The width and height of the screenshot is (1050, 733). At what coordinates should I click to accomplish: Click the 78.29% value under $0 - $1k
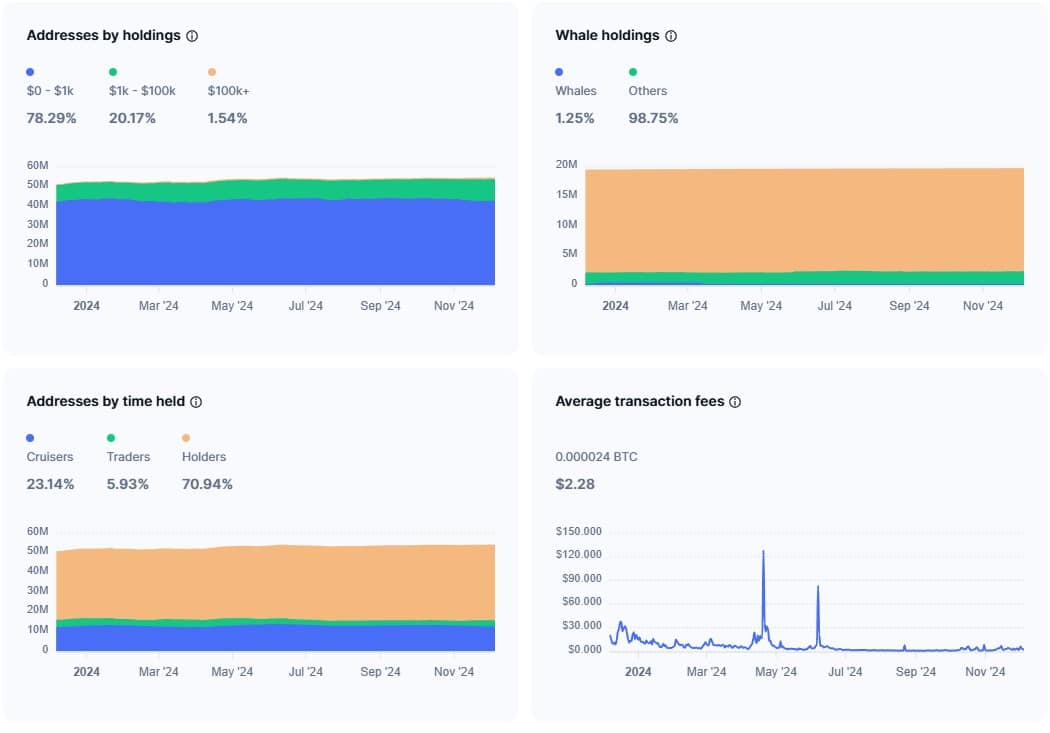click(x=51, y=118)
